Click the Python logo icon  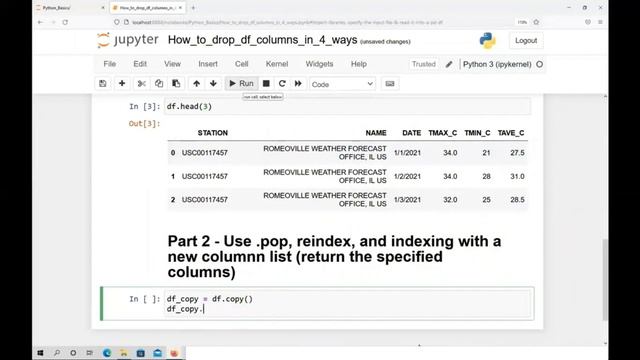(487, 40)
